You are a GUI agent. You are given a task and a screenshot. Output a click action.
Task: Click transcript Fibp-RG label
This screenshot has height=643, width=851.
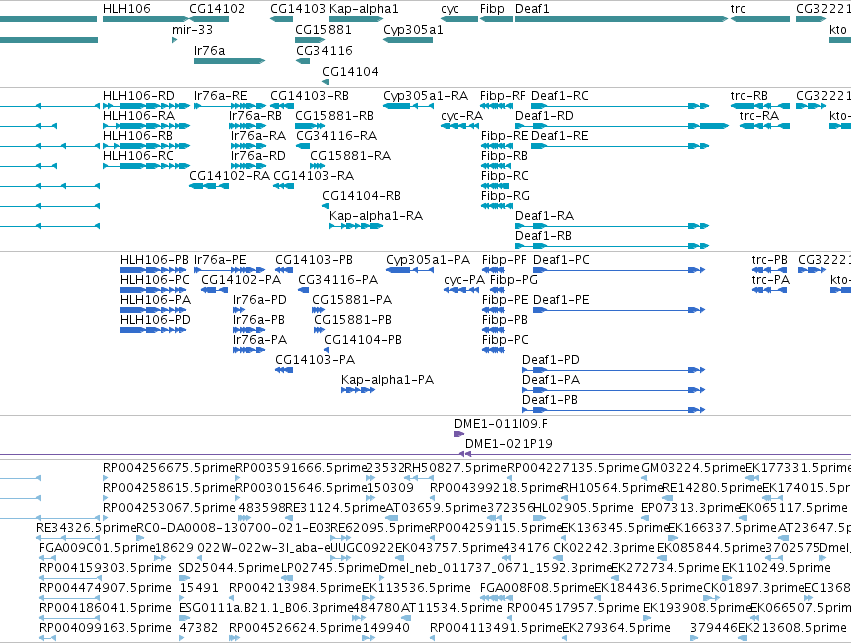click(x=505, y=196)
